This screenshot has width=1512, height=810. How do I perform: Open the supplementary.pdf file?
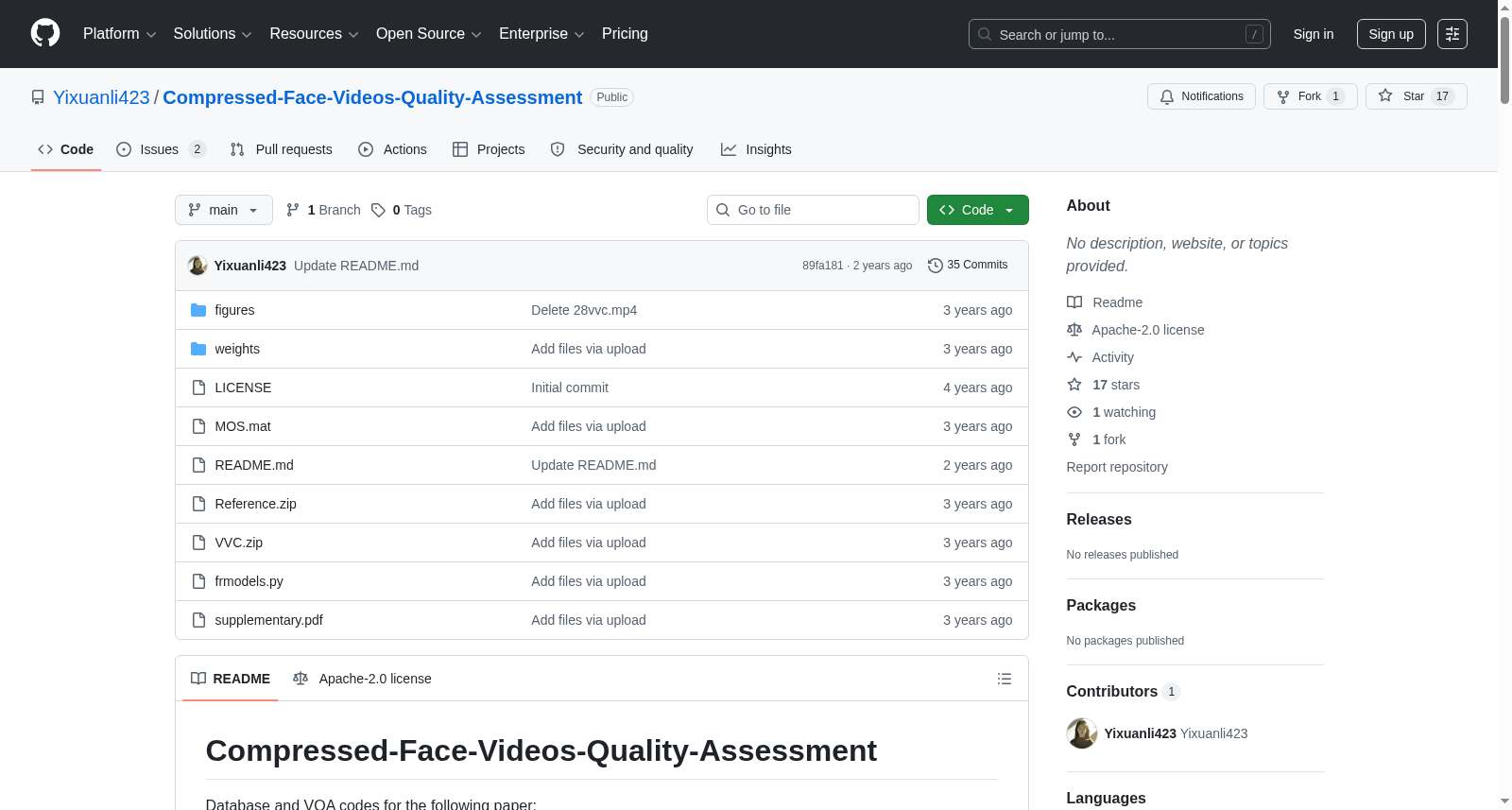(269, 620)
